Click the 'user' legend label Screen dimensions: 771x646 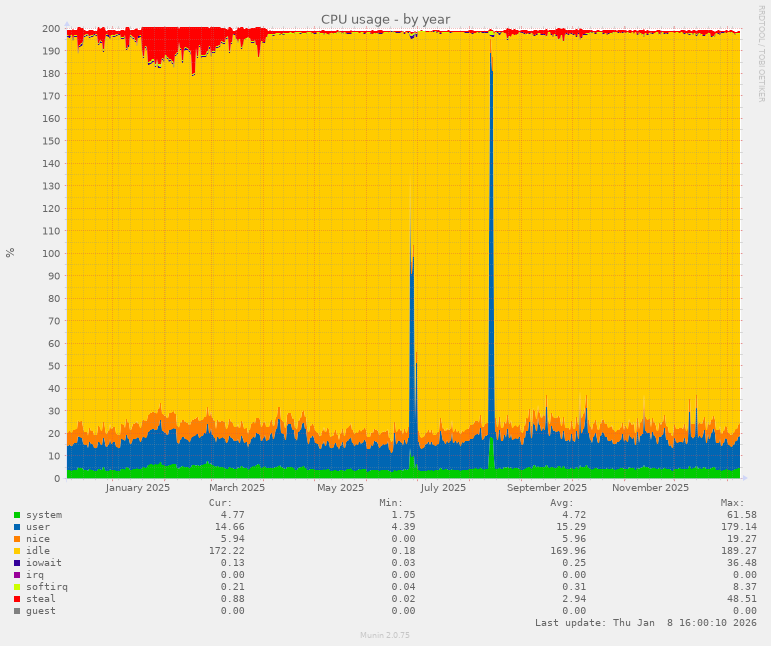click(38, 527)
